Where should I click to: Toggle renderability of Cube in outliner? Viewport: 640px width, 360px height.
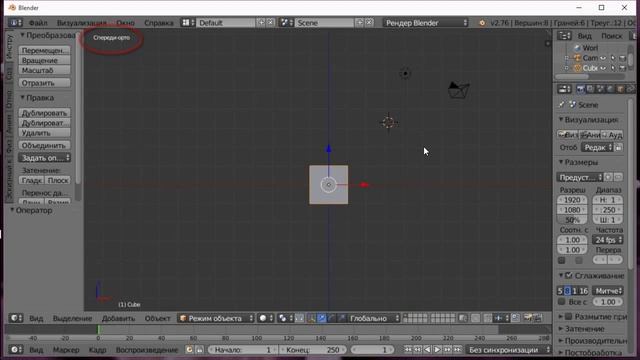622,68
